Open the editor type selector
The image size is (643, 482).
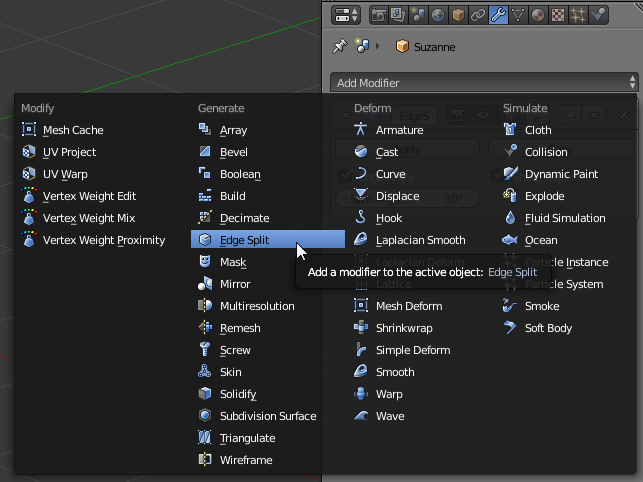tap(346, 16)
